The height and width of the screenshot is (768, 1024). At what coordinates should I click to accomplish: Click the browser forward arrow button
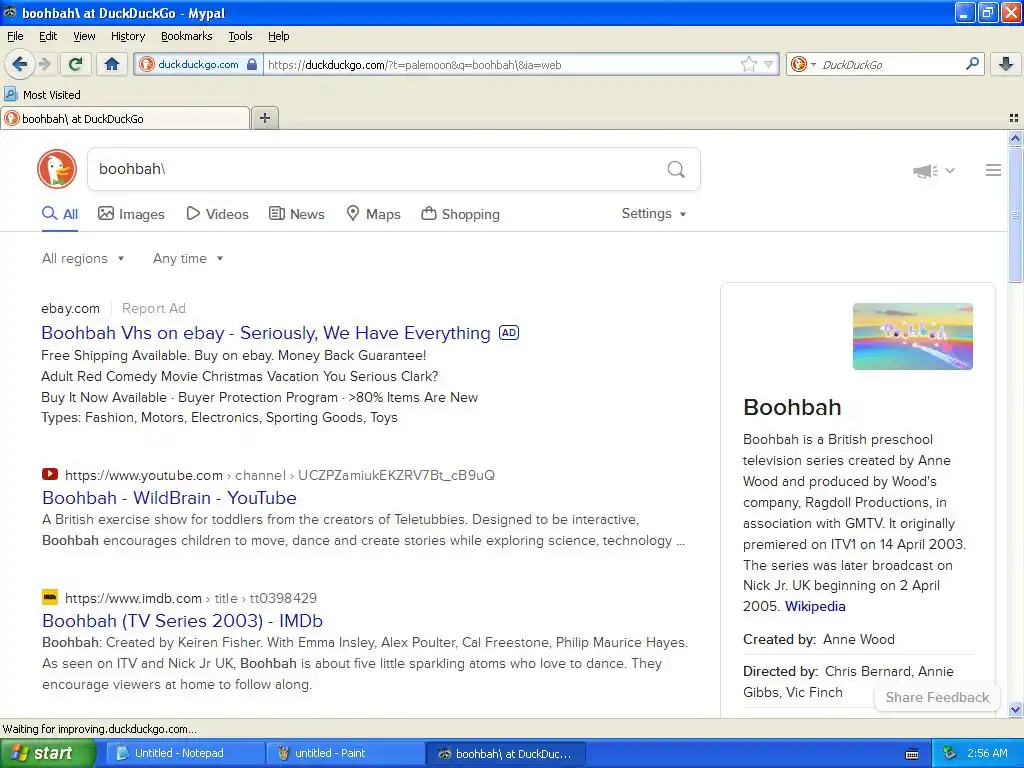pyautogui.click(x=45, y=64)
